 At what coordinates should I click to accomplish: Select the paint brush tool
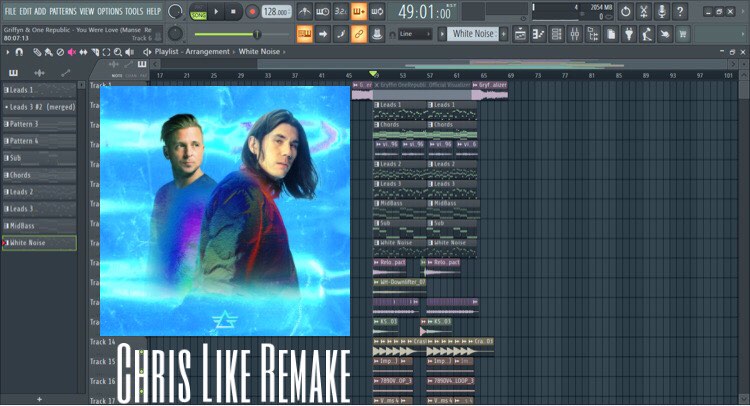point(49,52)
